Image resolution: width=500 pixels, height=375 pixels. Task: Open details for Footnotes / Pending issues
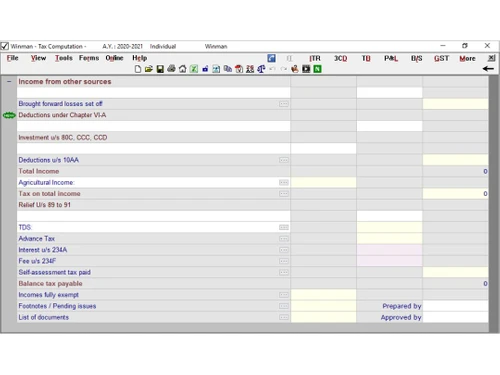(284, 306)
